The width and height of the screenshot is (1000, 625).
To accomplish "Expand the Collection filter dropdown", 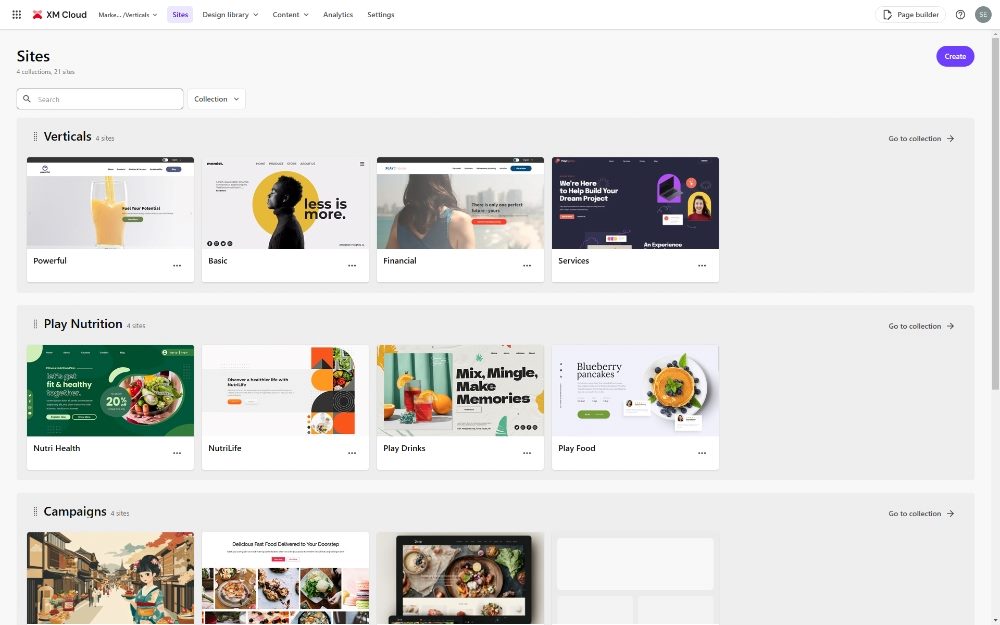I will coord(216,99).
